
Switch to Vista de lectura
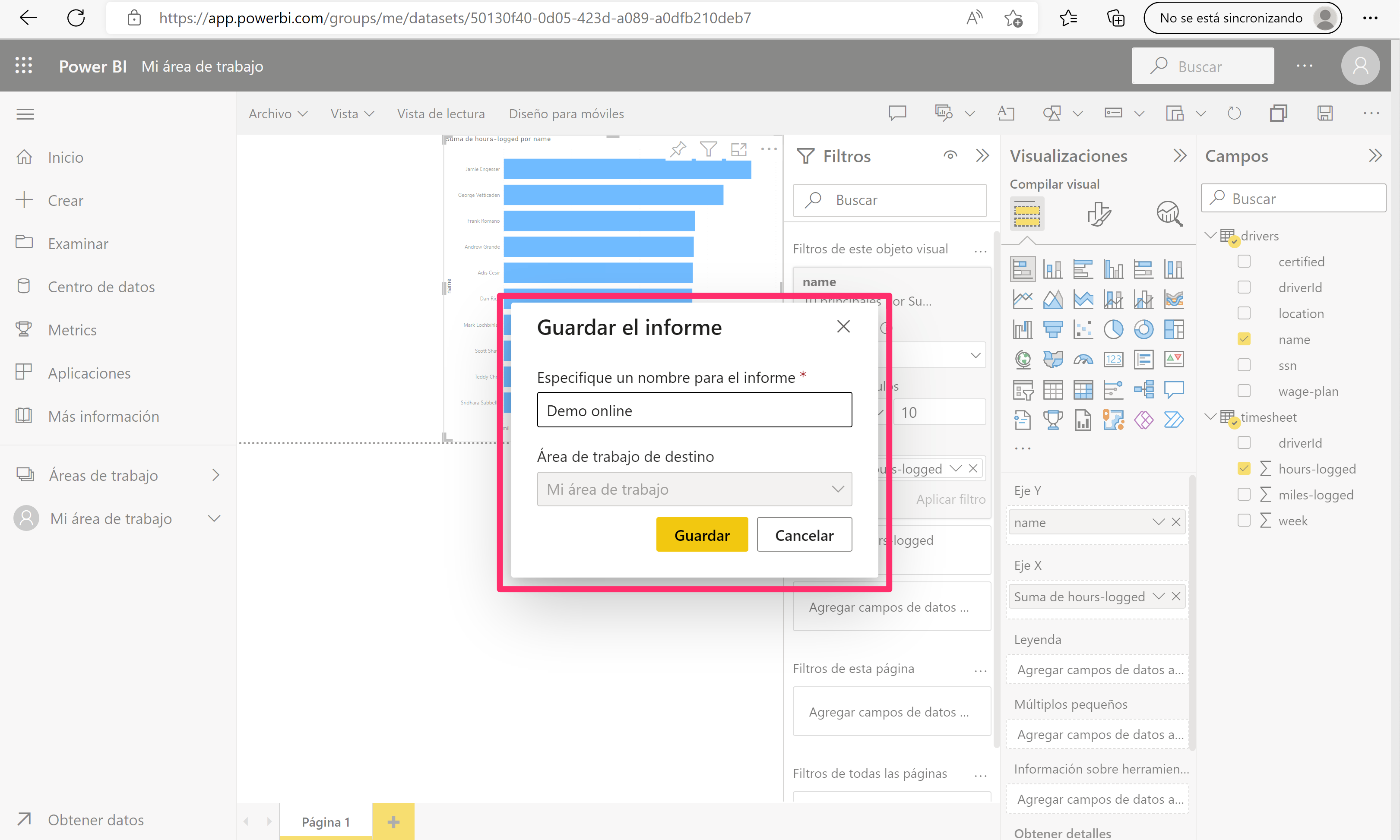[441, 114]
